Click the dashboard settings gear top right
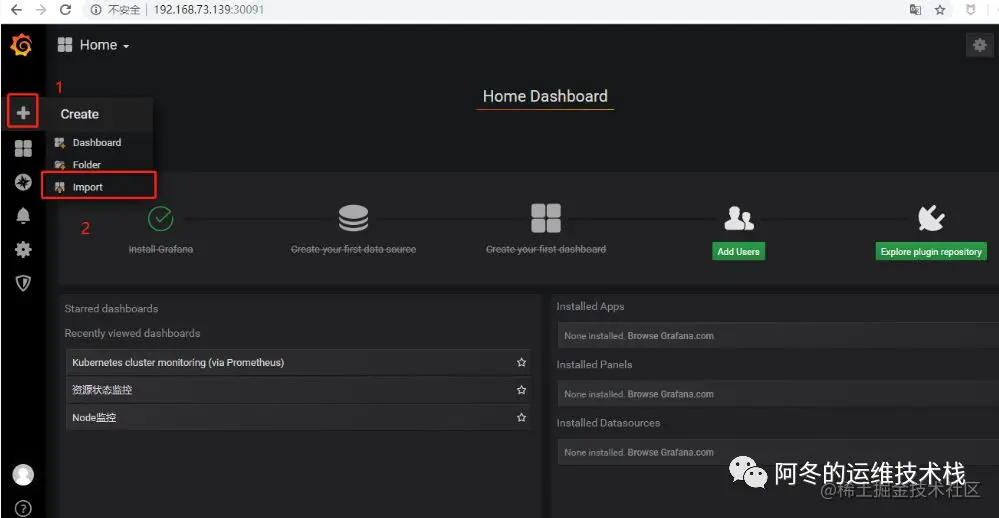The image size is (999, 518). pyautogui.click(x=979, y=45)
